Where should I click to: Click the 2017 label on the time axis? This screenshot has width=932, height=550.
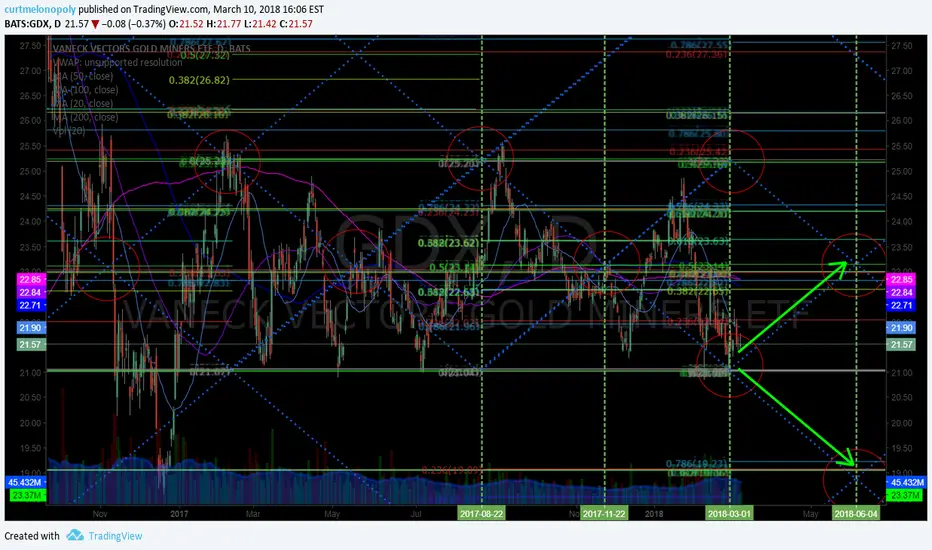179,513
